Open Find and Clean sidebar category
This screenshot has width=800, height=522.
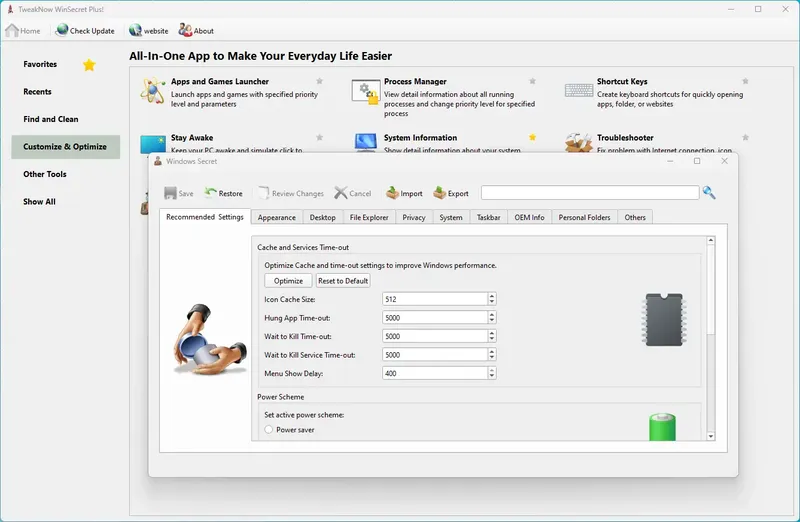(51, 119)
